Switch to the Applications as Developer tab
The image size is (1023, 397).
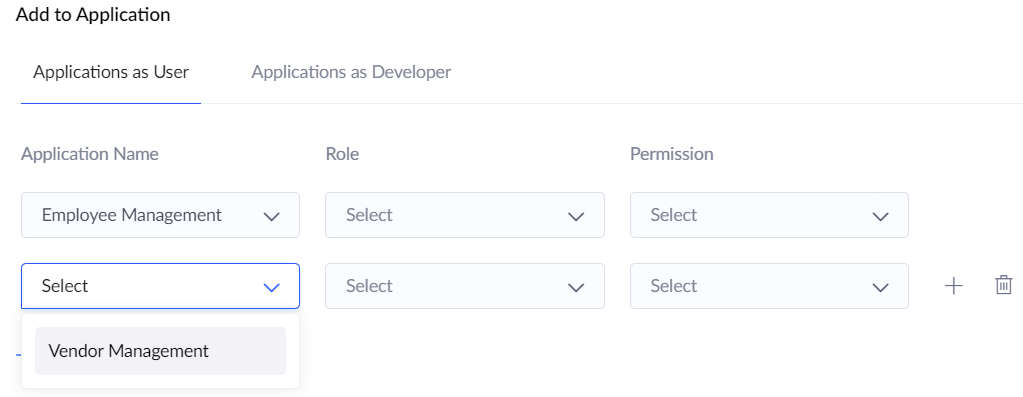coord(351,72)
